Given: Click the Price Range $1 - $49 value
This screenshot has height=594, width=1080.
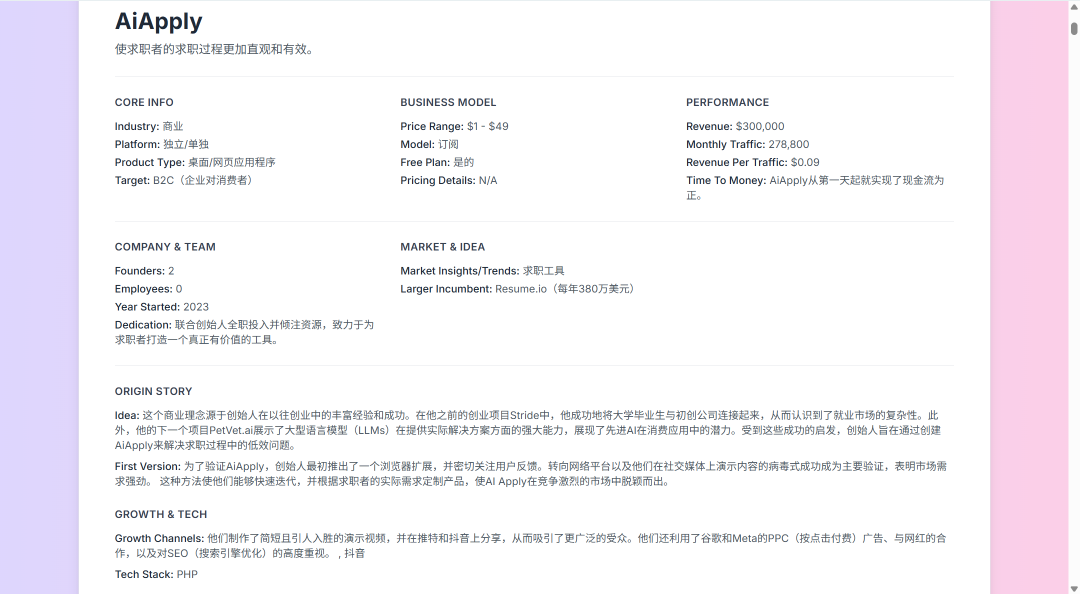Looking at the screenshot, I should [488, 126].
